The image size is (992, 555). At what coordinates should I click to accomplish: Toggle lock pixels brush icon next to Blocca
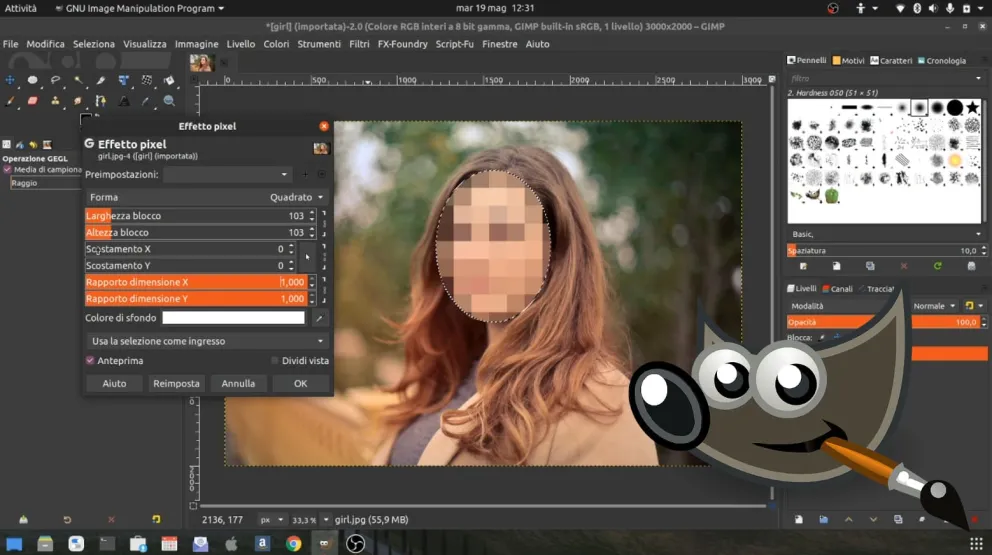pos(822,338)
